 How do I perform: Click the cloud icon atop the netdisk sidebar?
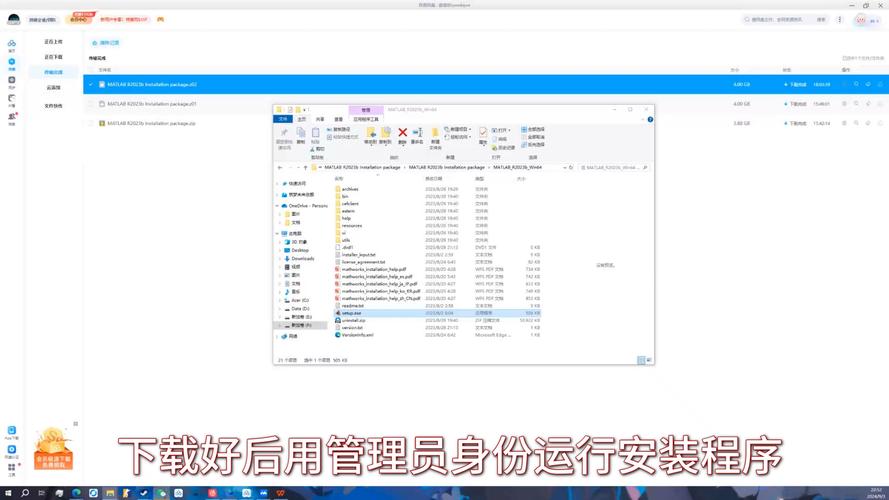pyautogui.click(x=11, y=45)
